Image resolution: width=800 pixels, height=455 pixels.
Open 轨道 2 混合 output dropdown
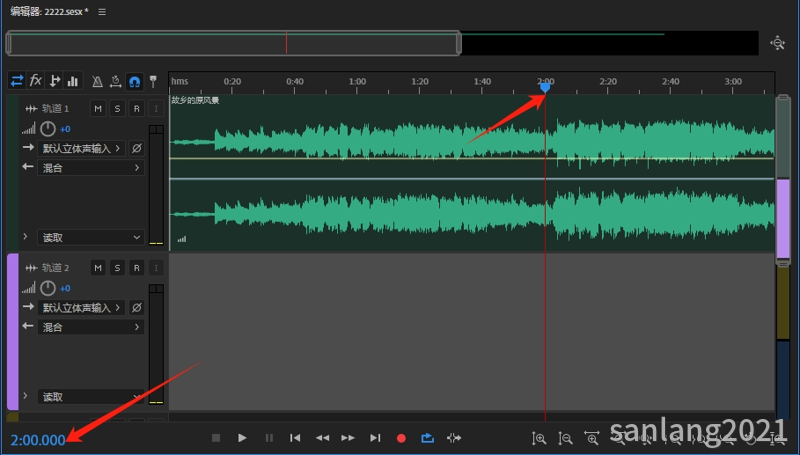(x=91, y=327)
